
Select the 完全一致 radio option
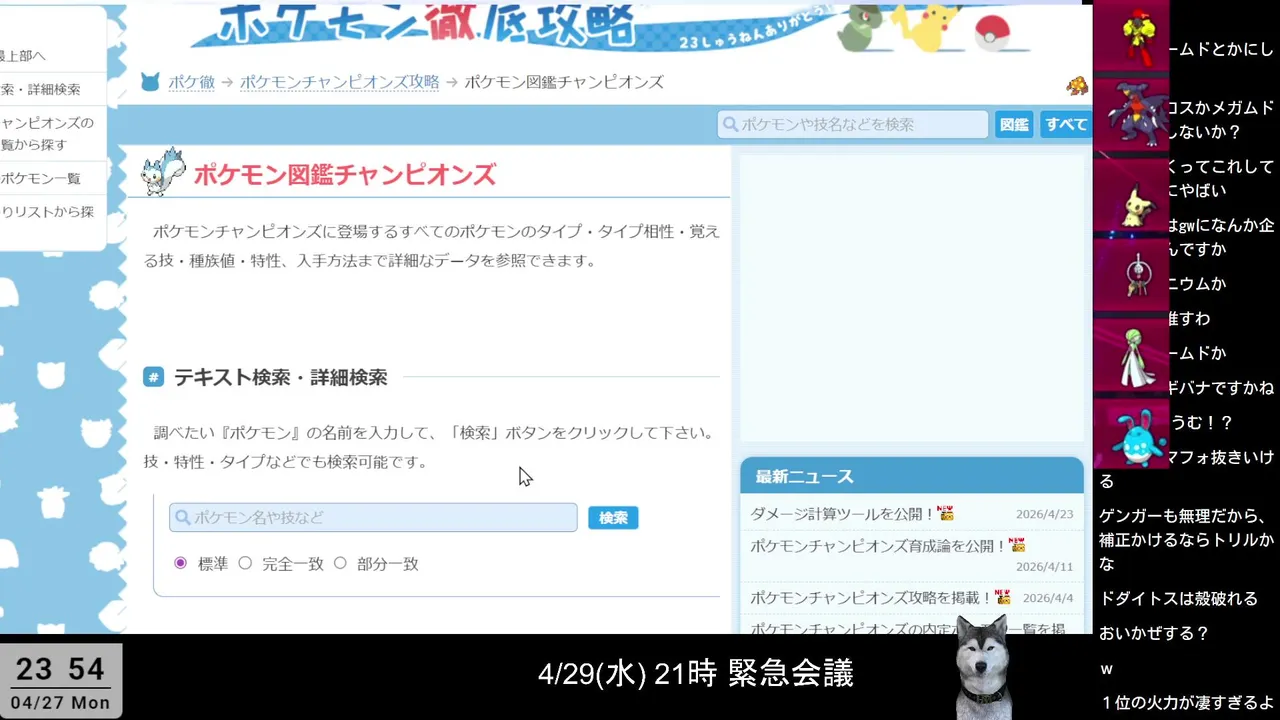pyautogui.click(x=245, y=563)
